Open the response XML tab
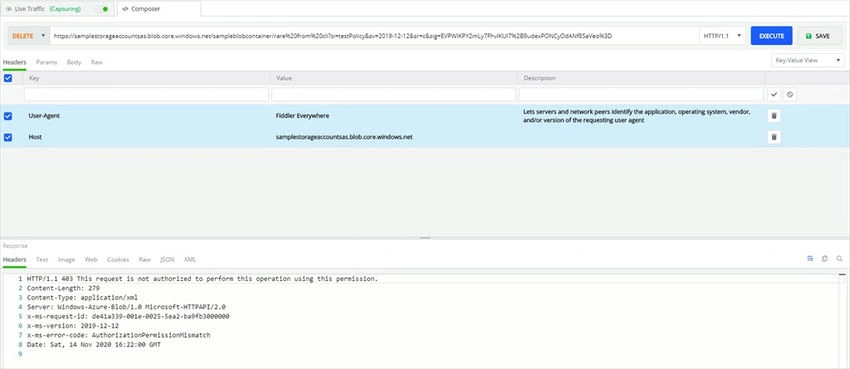The width and height of the screenshot is (850, 369). point(190,260)
